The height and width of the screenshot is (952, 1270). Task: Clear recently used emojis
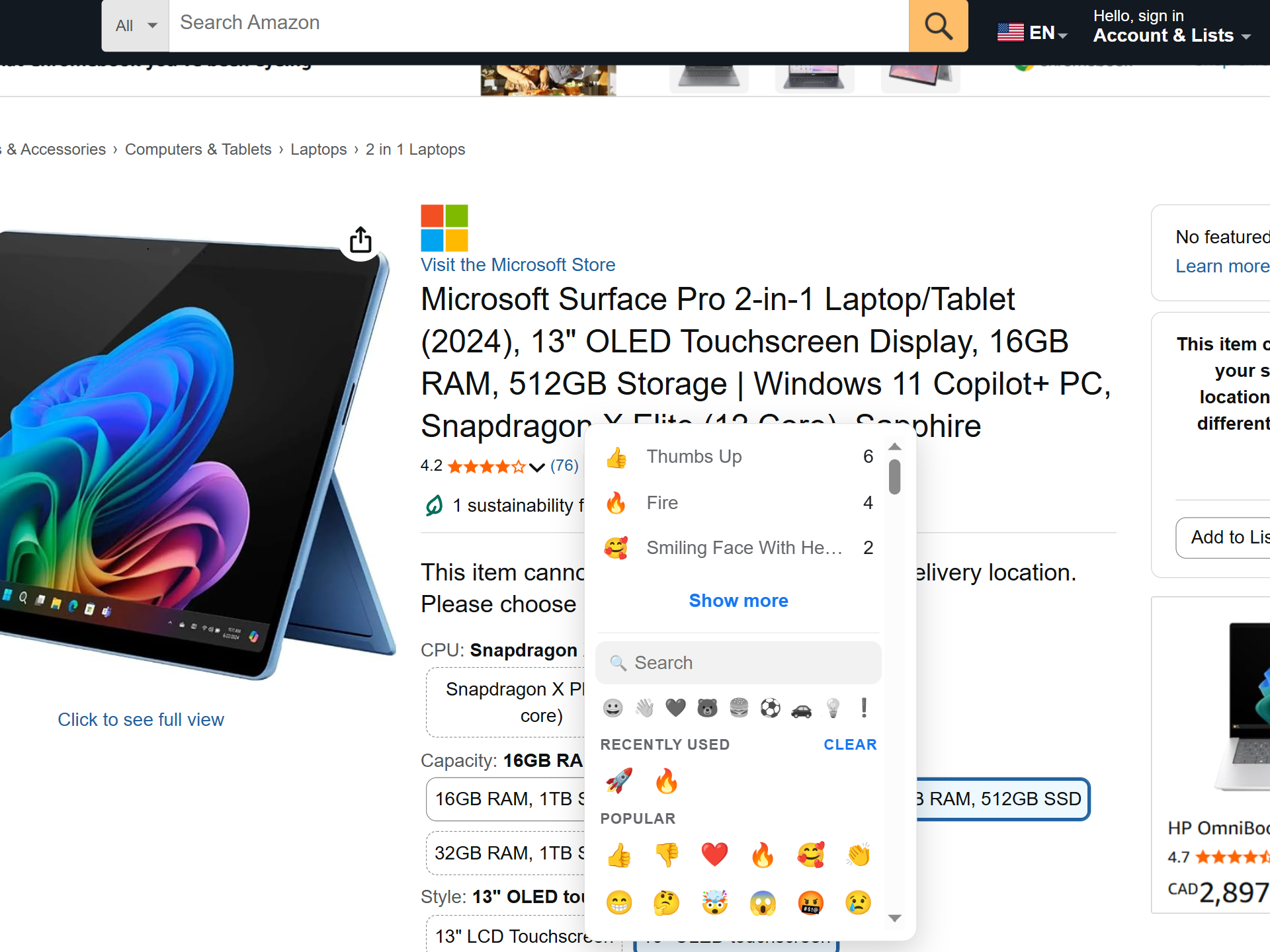coord(850,744)
